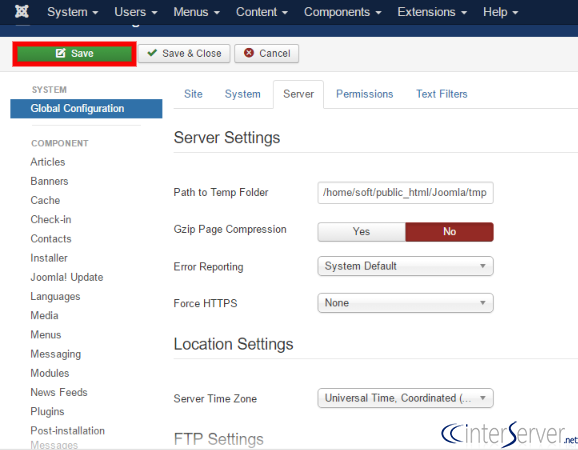578x450 pixels.
Task: Click the Server Settings heading
Action: pos(227,137)
